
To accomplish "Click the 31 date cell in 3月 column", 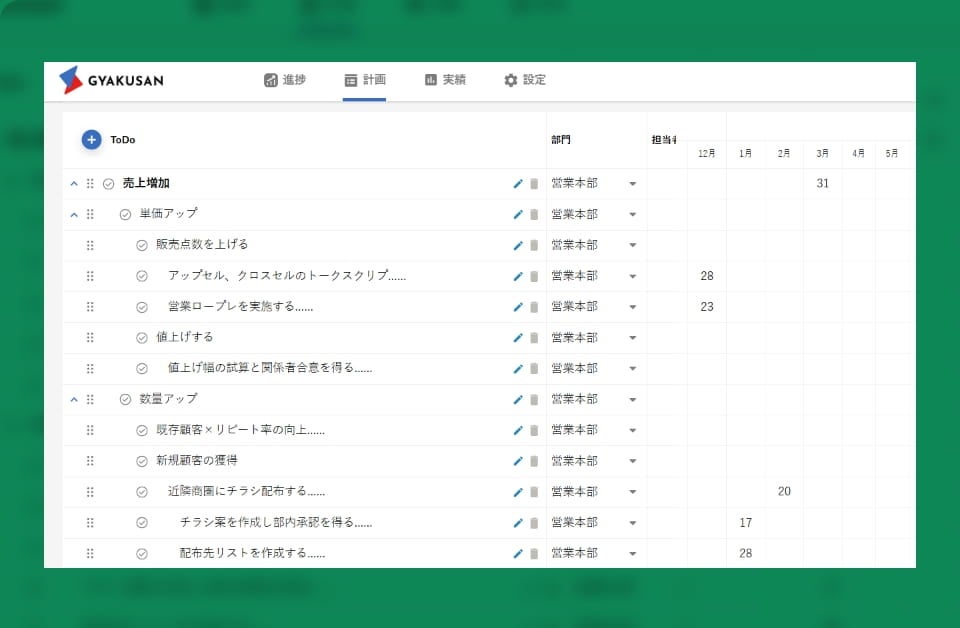I will (822, 184).
